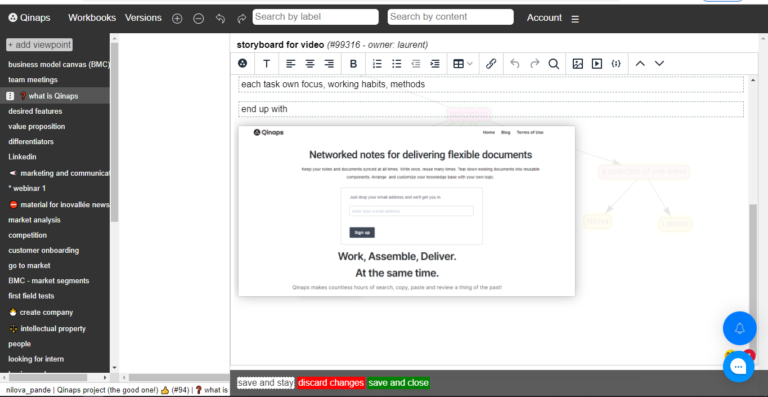The height and width of the screenshot is (397, 768).
Task: Select differentiators in sidebar
Action: [31, 142]
